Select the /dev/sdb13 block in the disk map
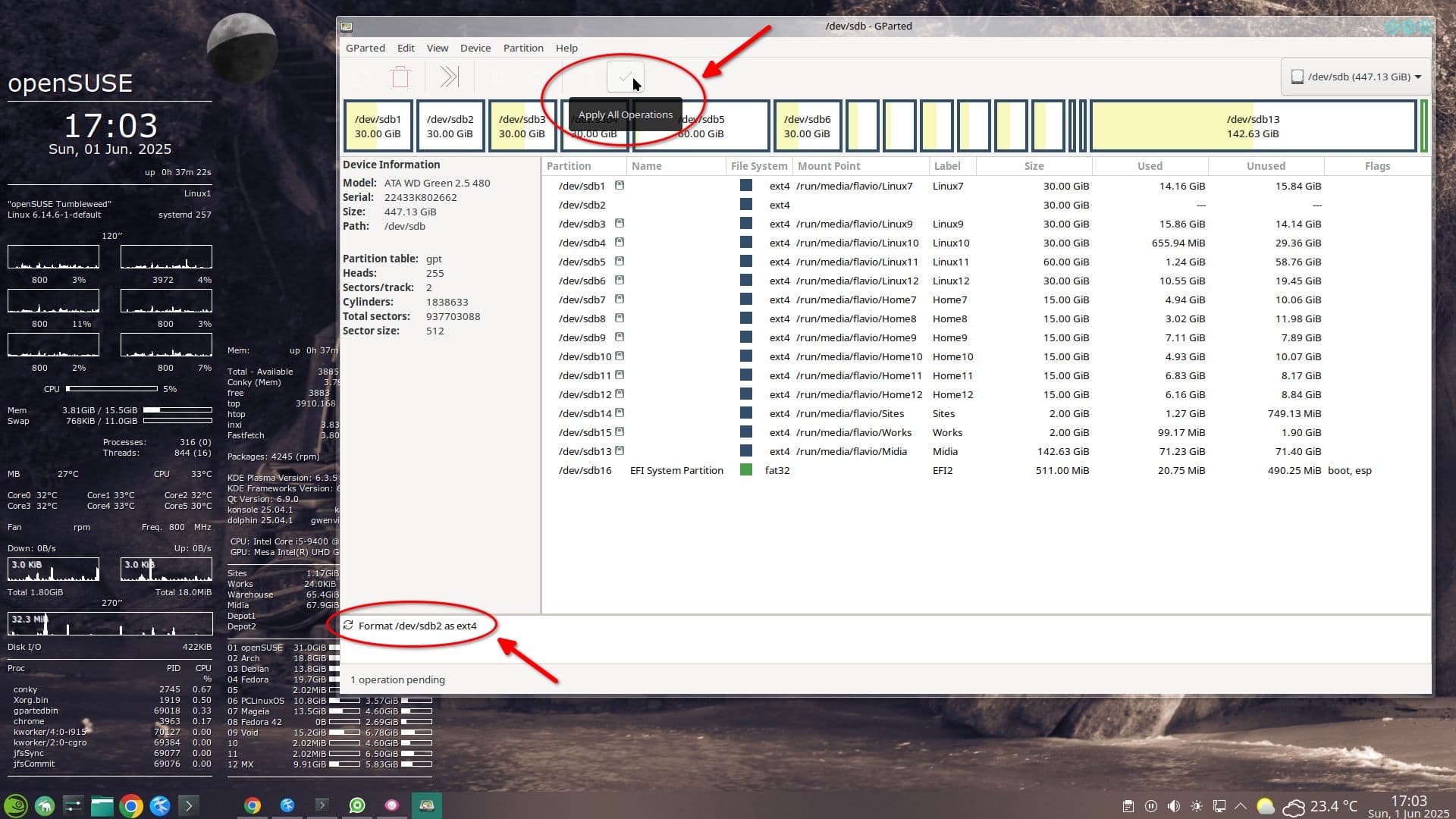1456x819 pixels. point(1253,126)
